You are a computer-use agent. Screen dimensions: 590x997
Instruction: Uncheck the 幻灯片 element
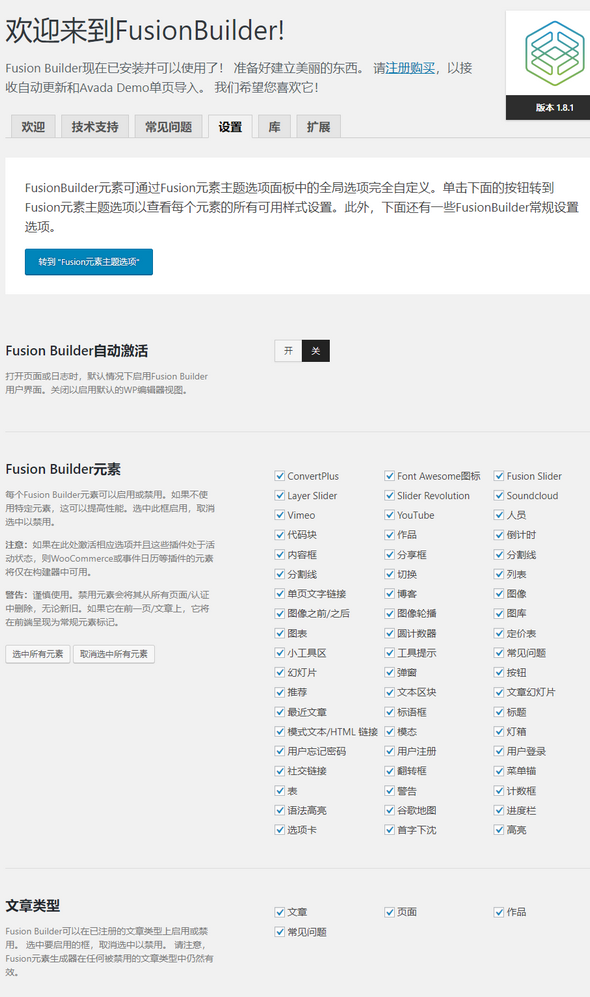coord(280,673)
